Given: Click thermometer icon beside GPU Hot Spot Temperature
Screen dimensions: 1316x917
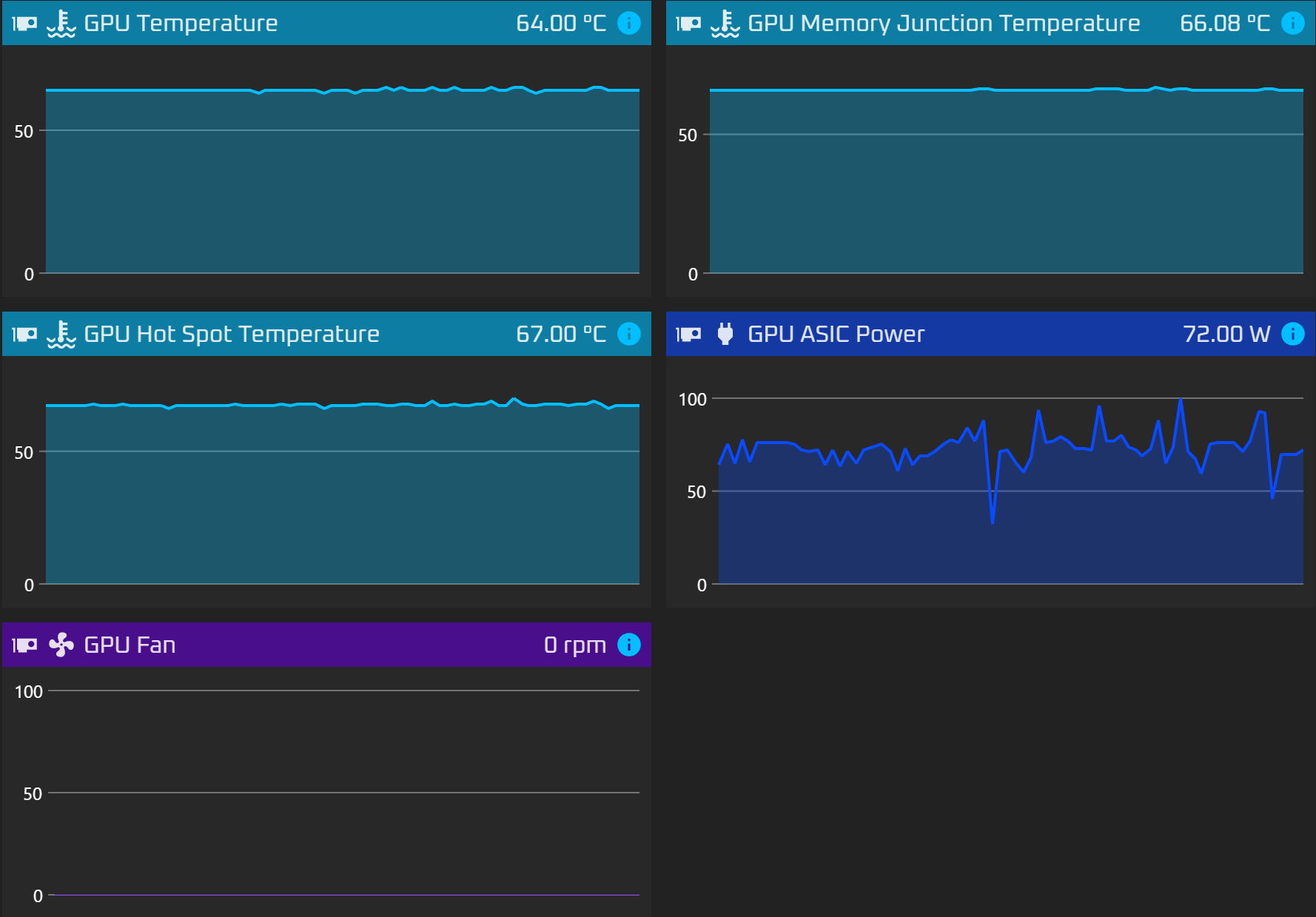Looking at the screenshot, I should [x=61, y=335].
